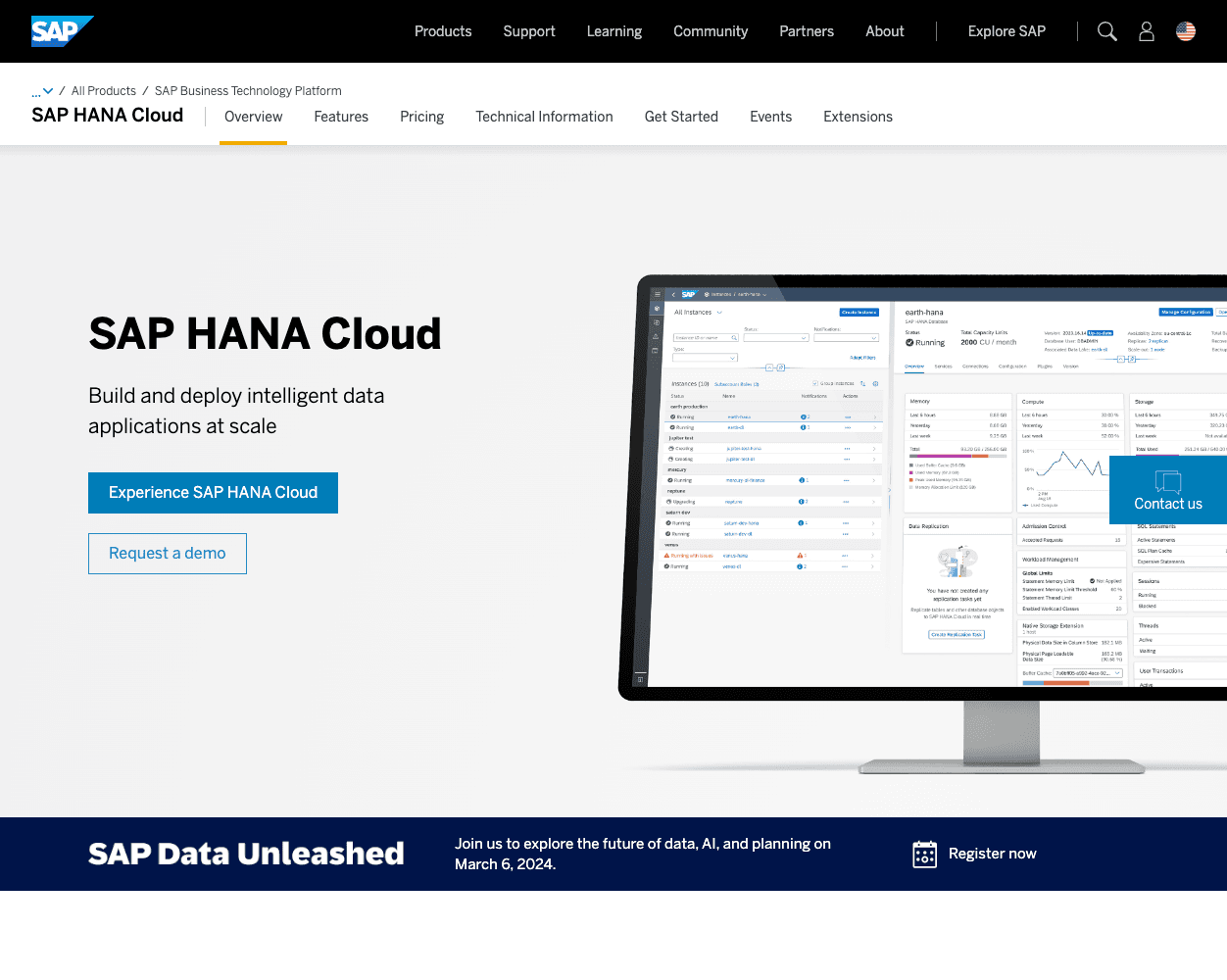
Task: Click the Request a demo button
Action: [168, 554]
